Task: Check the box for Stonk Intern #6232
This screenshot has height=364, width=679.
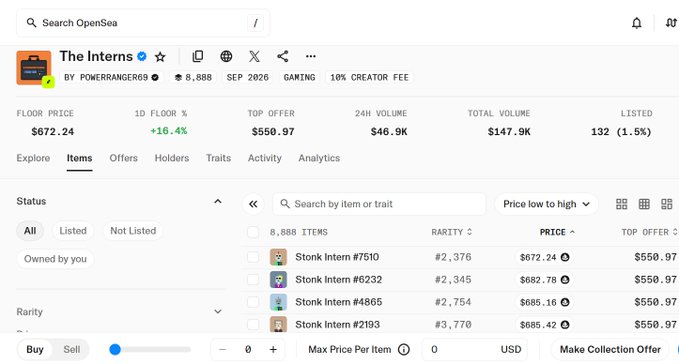Action: coord(253,280)
